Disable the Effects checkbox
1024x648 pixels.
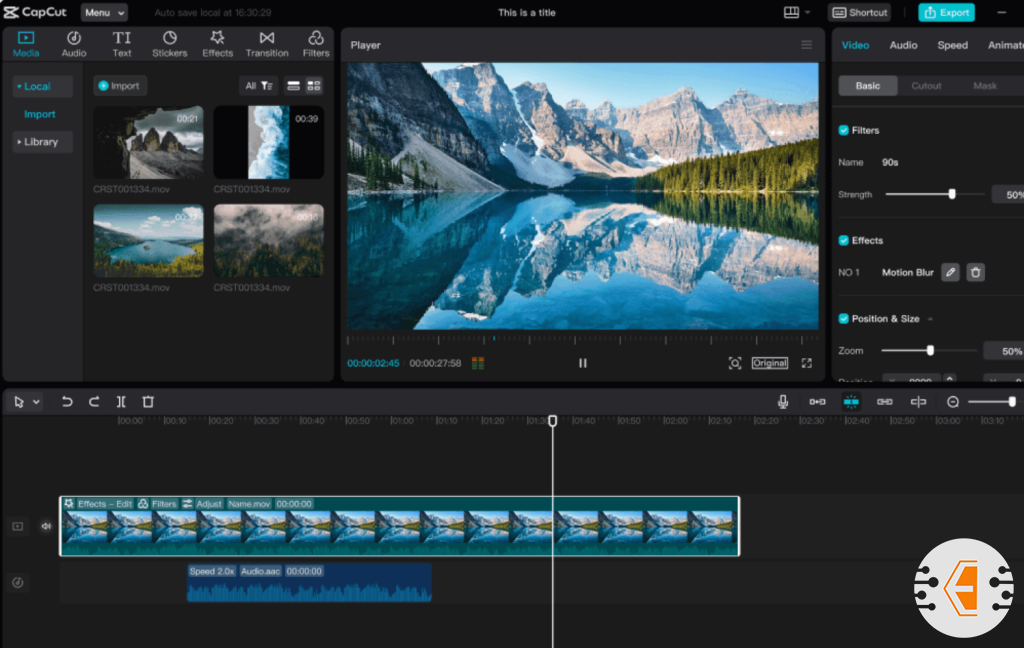tap(844, 240)
